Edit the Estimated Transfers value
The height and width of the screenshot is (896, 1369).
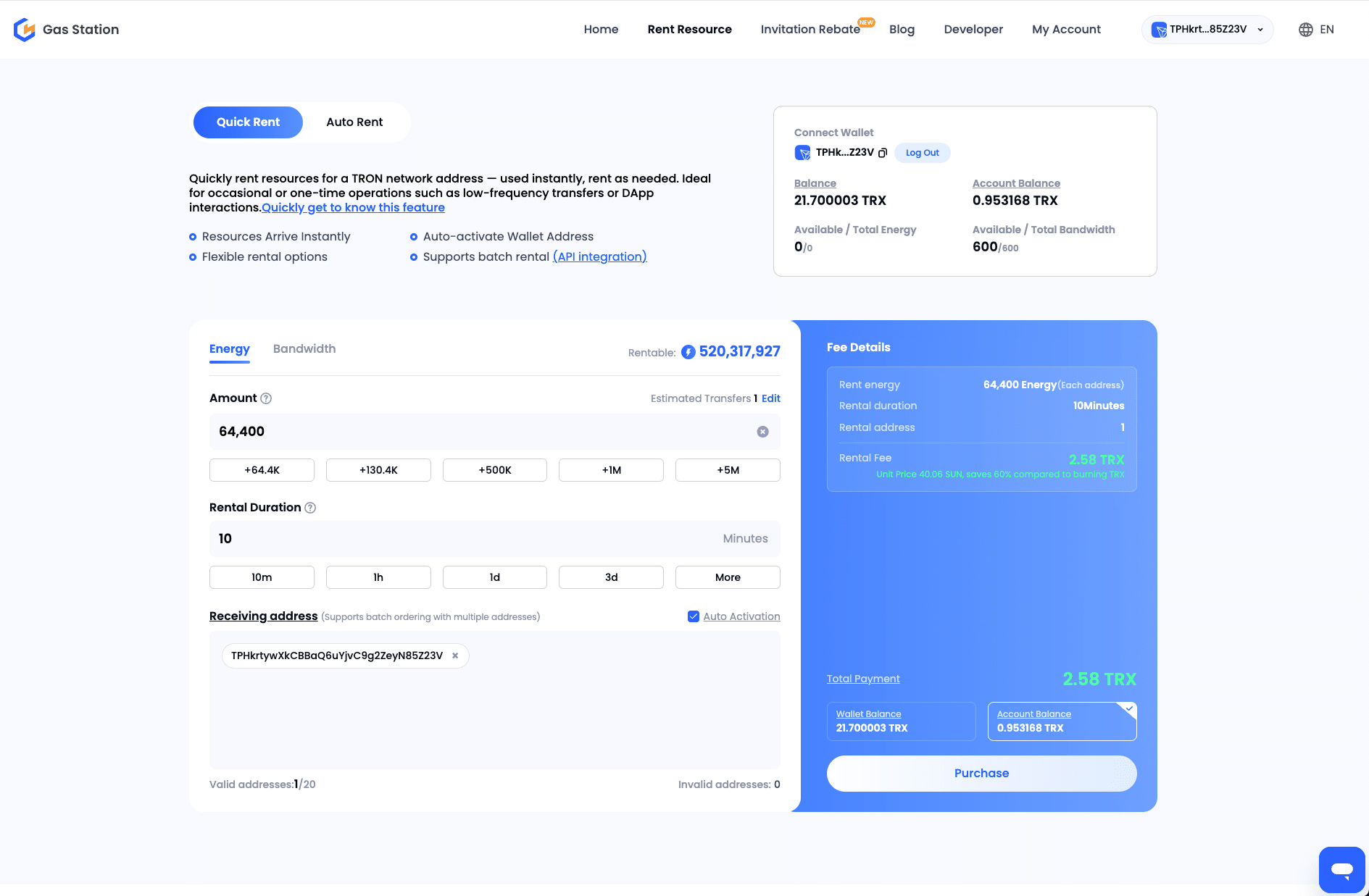pyautogui.click(x=771, y=398)
